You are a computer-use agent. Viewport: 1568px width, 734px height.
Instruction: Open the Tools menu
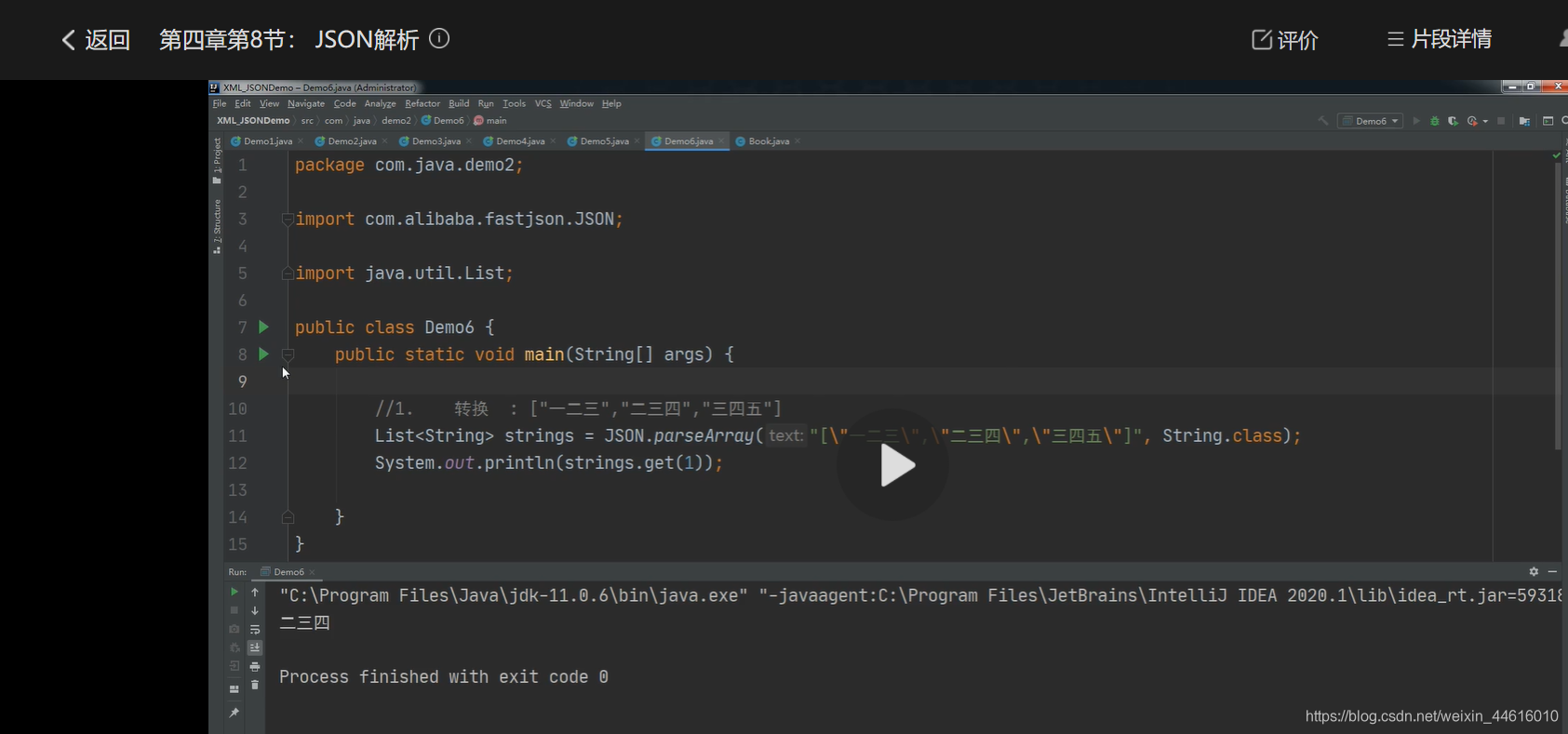coord(514,103)
